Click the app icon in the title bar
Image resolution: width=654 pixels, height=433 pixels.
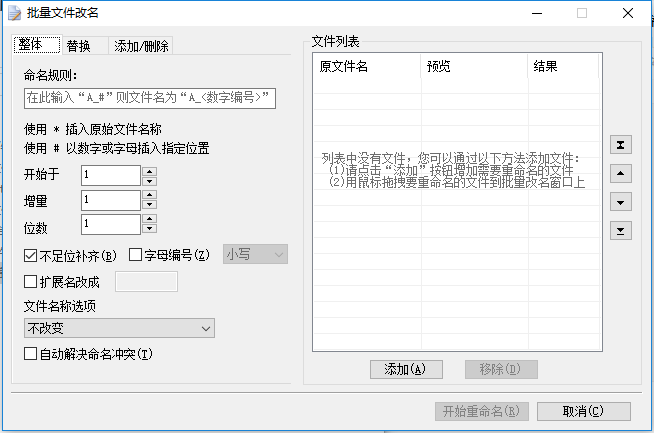coord(13,13)
